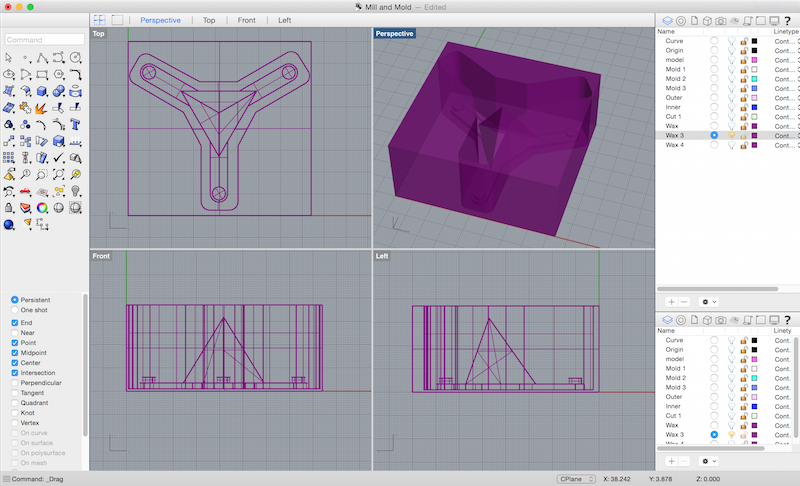Screen dimensions: 800x486
Task: Open Wax 4 linetype dropdown in upper panel
Action: point(786,145)
